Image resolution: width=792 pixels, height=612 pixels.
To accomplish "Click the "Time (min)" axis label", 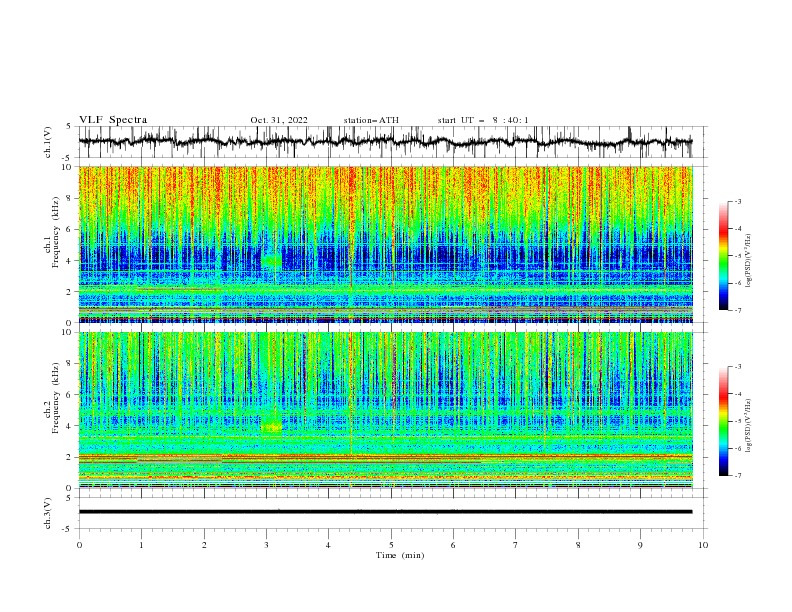I will pos(400,555).
